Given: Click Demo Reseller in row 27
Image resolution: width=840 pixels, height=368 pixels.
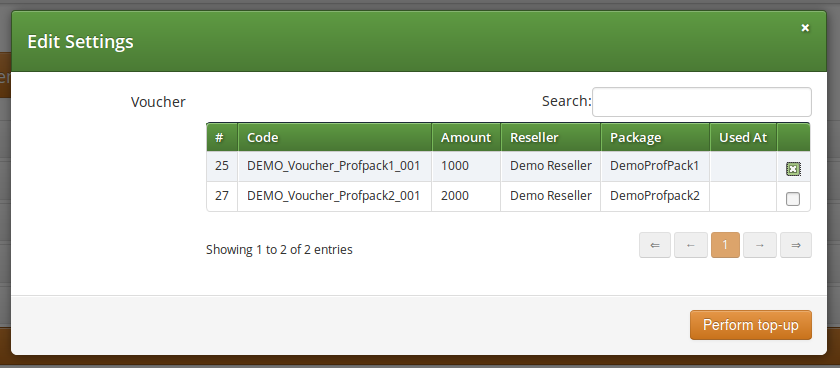Looking at the screenshot, I should (x=551, y=196).
